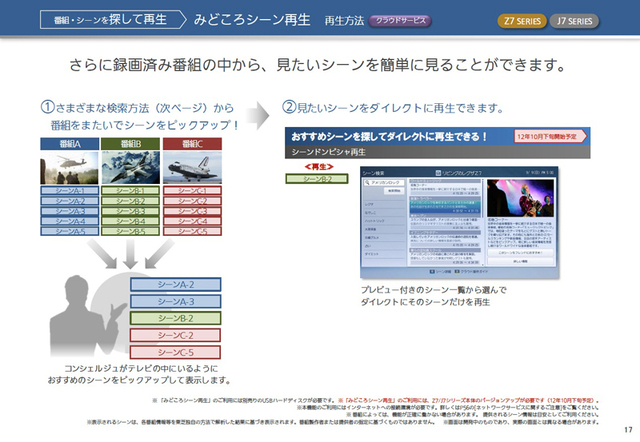The height and width of the screenshot is (442, 640).
Task: Click the 再生方法 label in the header
Action: click(344, 20)
